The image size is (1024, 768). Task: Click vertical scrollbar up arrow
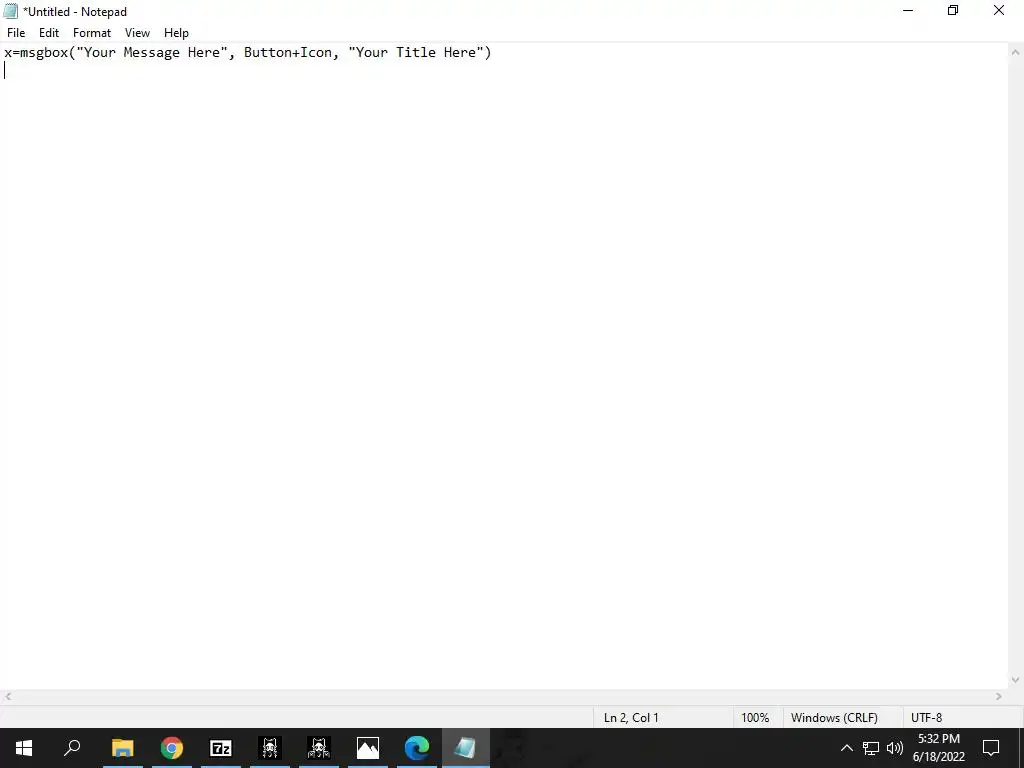tap(1016, 52)
